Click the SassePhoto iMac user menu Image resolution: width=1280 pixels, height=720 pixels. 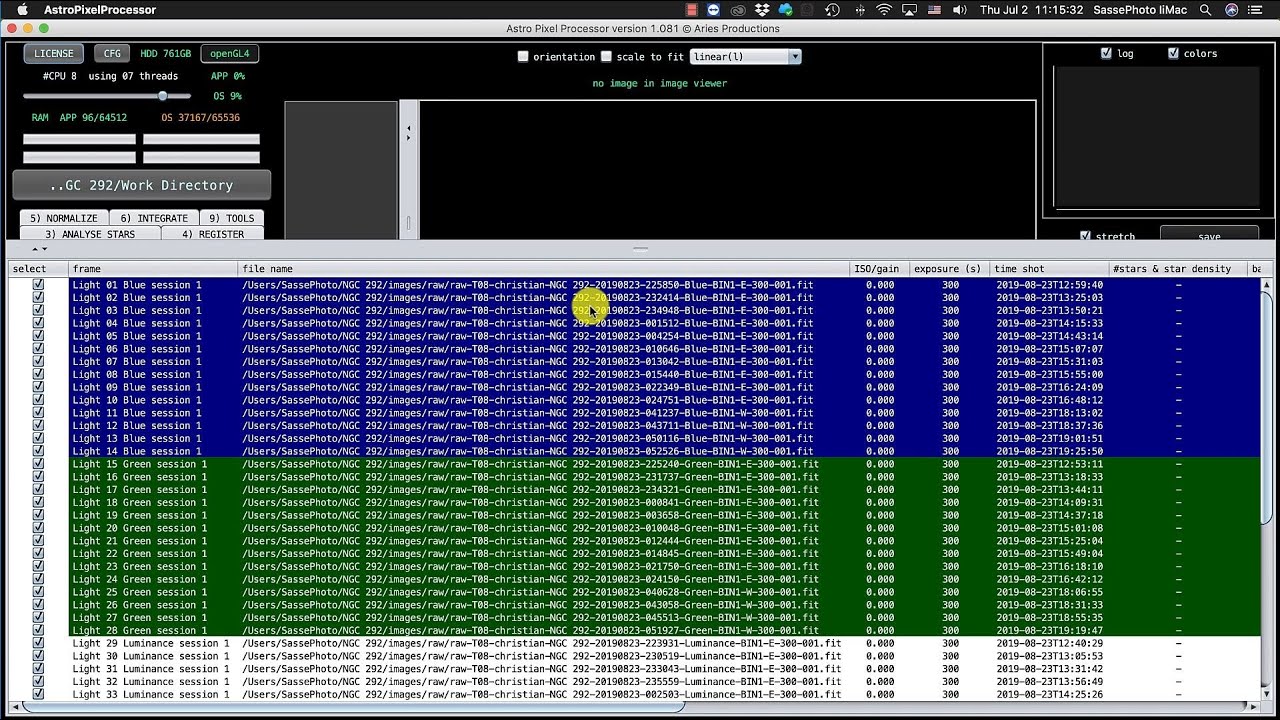pos(1140,9)
